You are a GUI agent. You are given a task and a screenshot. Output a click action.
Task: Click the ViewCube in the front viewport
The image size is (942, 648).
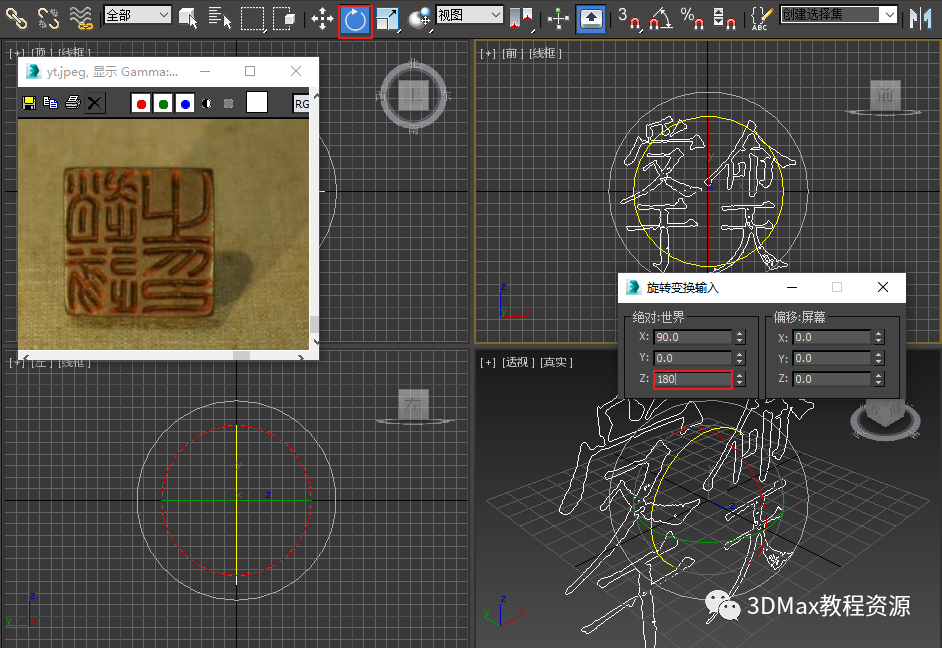[x=886, y=96]
